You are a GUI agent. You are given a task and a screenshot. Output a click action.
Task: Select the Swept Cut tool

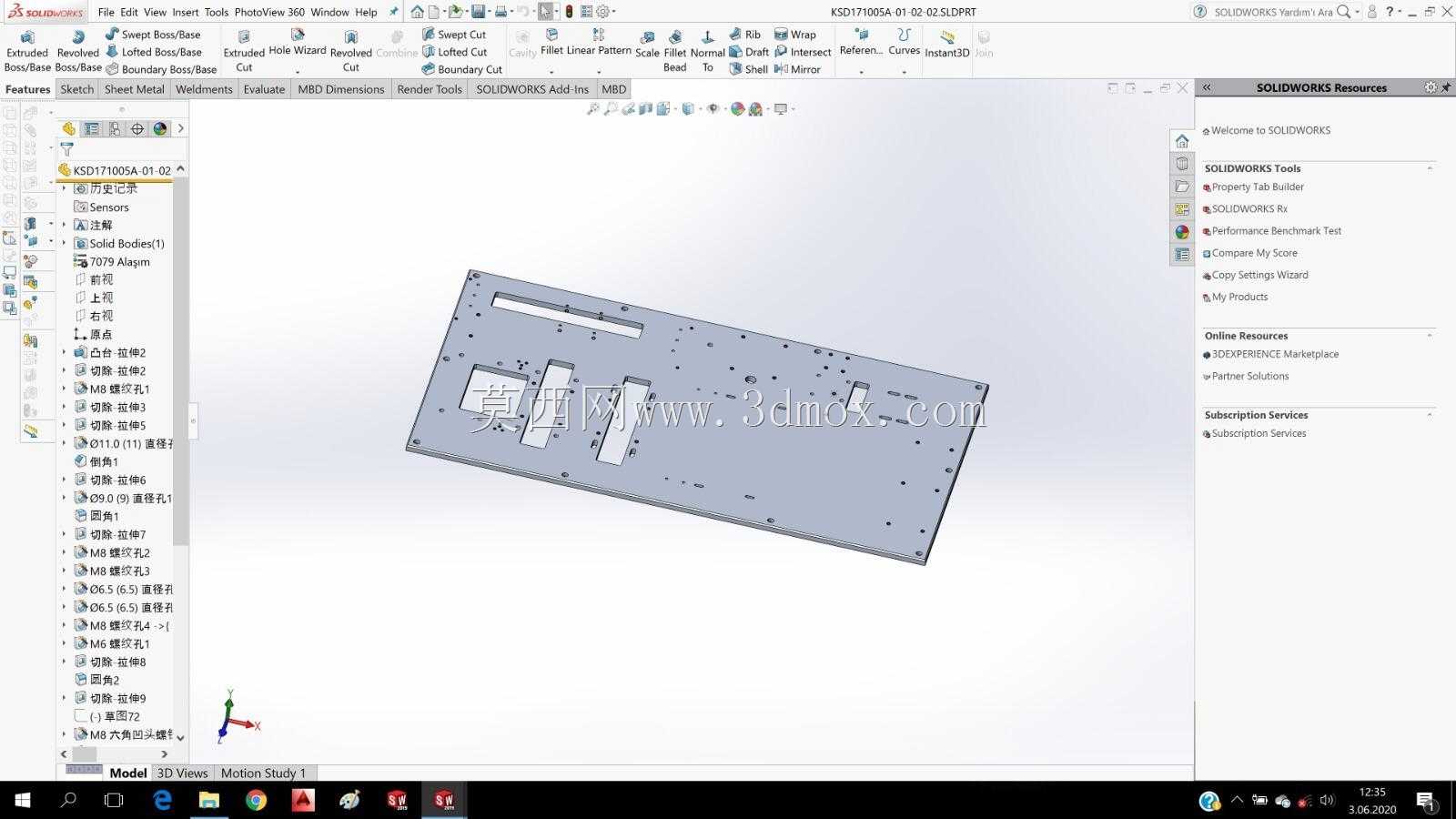pos(453,35)
